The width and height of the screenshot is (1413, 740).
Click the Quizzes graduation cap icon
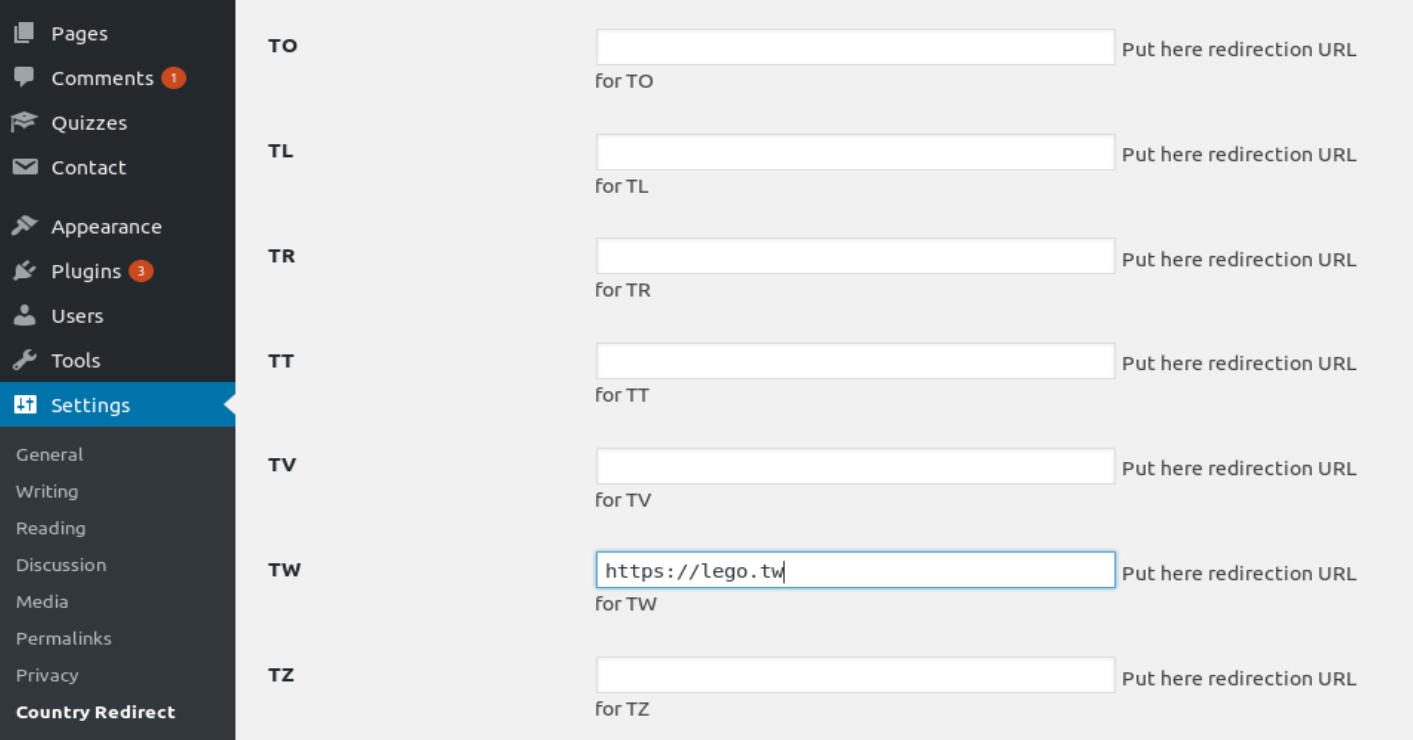tap(24, 122)
